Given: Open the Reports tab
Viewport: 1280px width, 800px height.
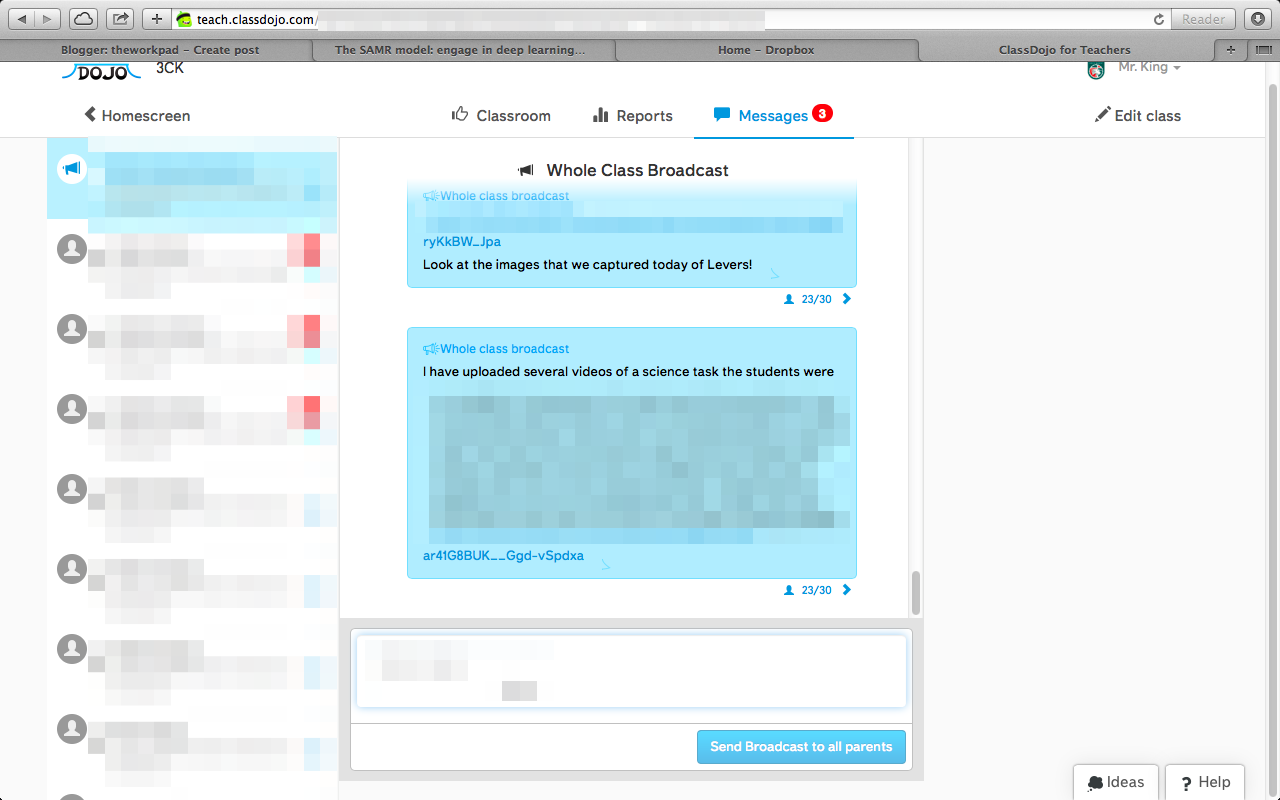Looking at the screenshot, I should click(633, 116).
